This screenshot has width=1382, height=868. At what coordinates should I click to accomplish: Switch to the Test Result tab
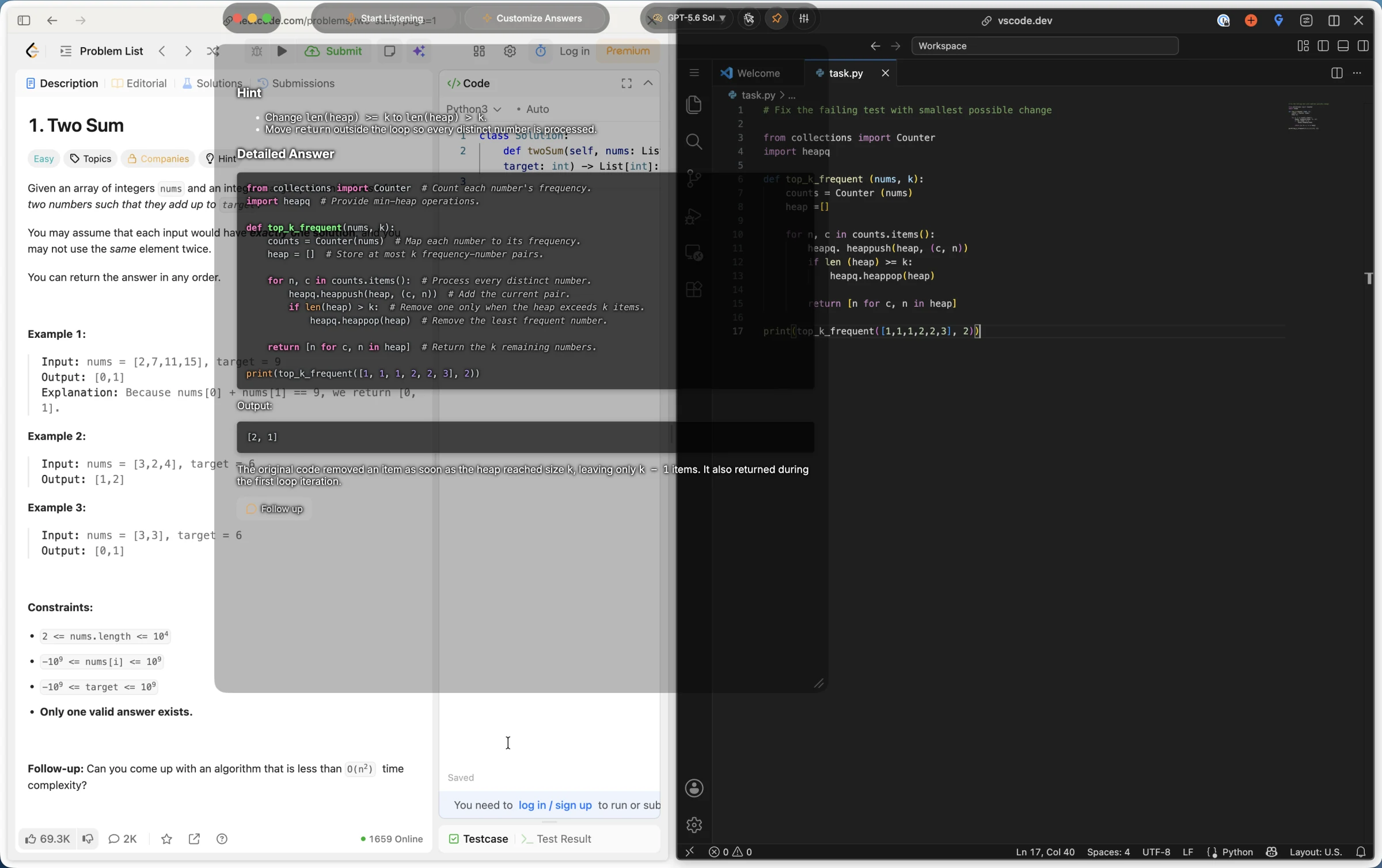tap(557, 839)
